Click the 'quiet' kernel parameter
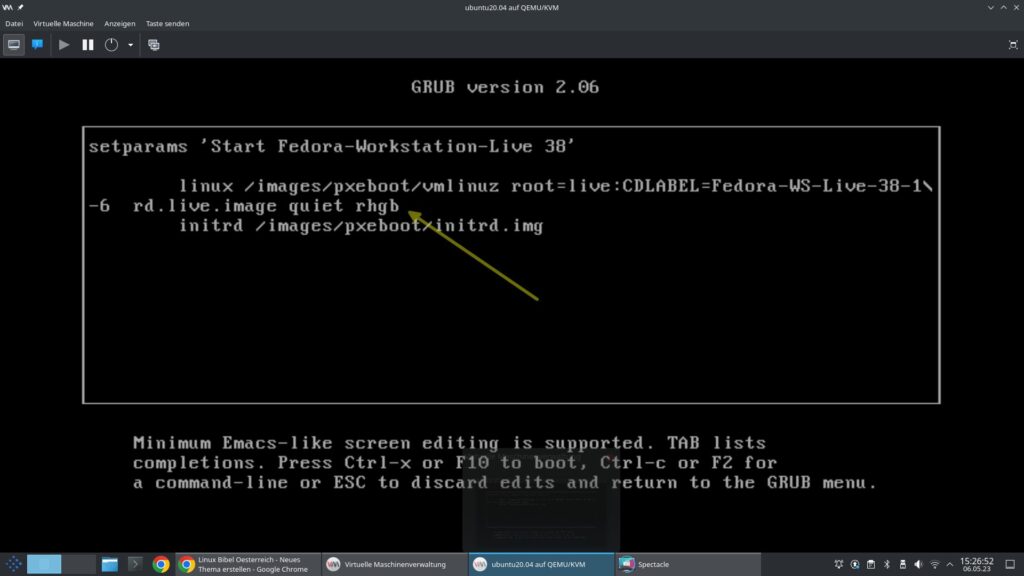1024x576 pixels. 316,206
